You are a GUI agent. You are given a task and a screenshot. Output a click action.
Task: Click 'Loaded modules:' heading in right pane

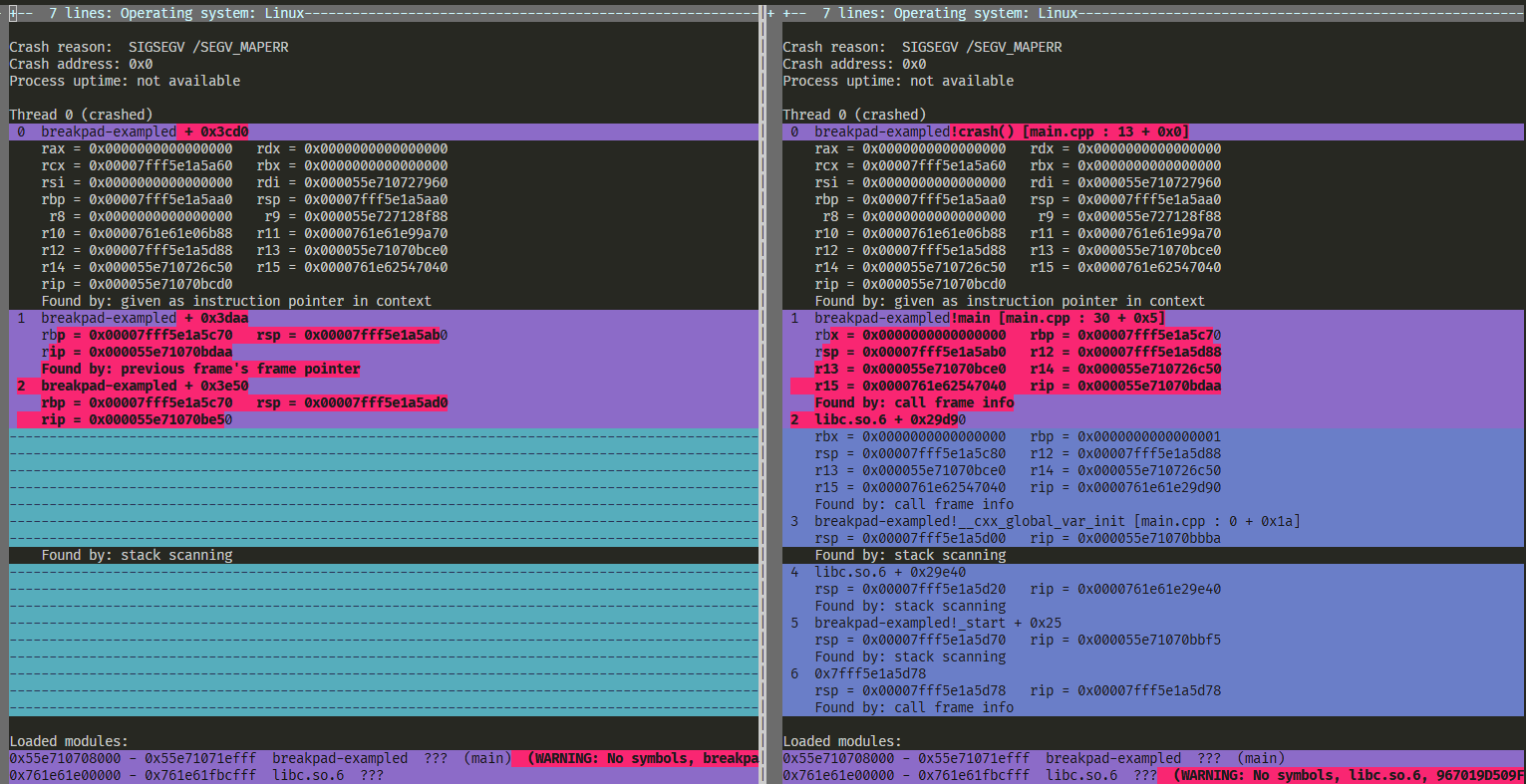842,741
